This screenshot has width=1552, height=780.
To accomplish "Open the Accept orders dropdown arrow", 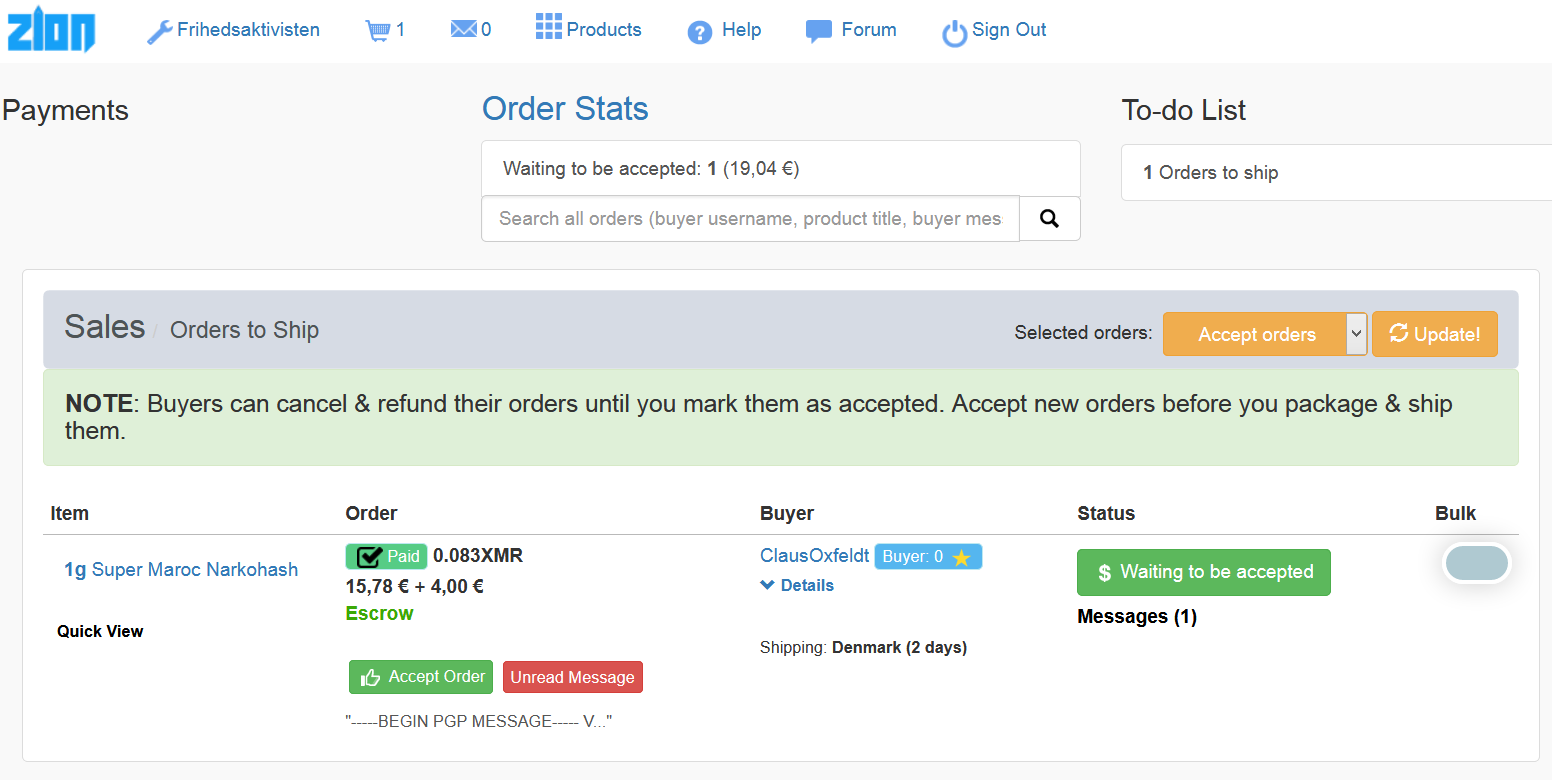I will 1356,334.
